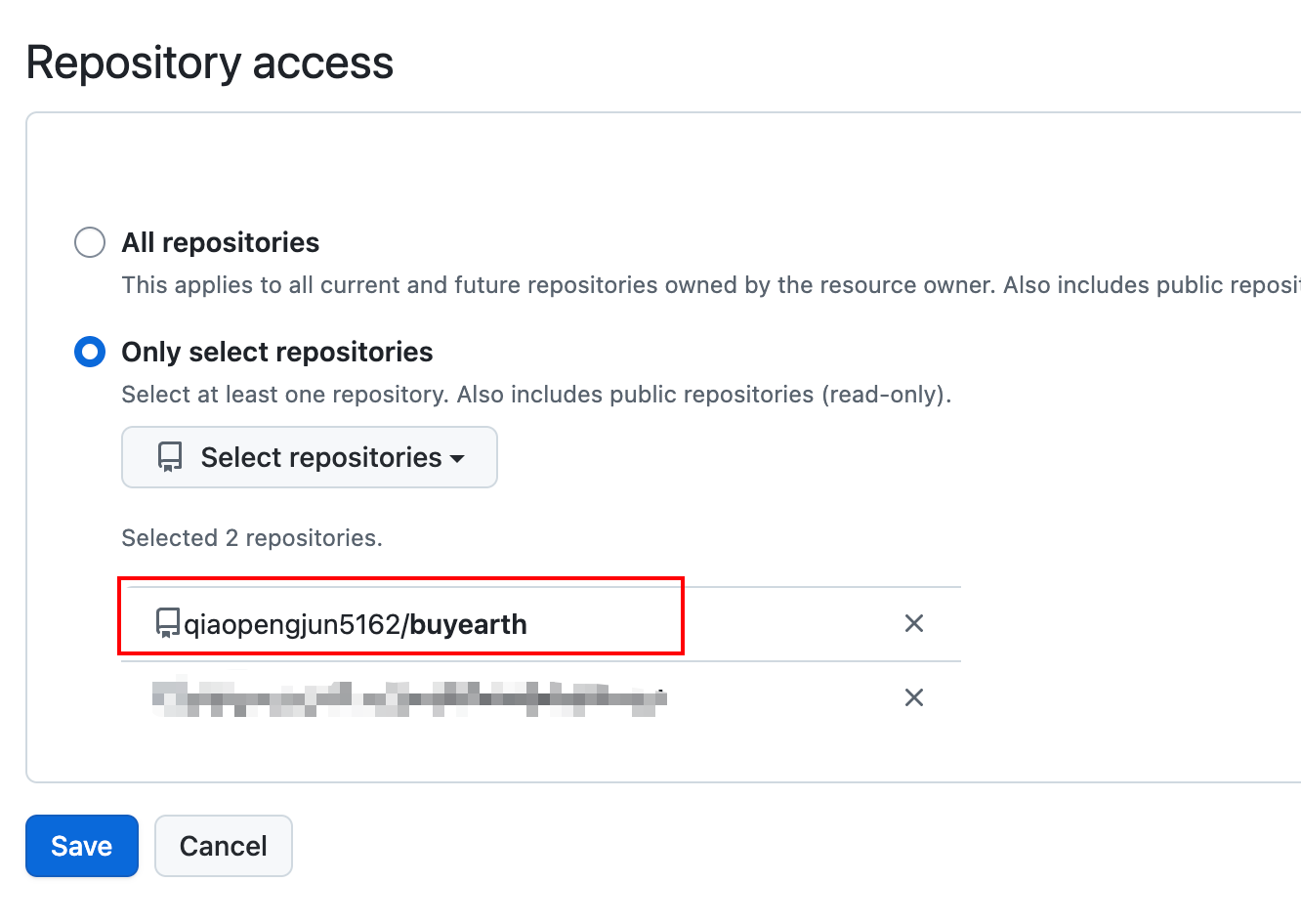Click the Repository access heading
Viewport: 1301px width, 924px height.
[x=210, y=63]
